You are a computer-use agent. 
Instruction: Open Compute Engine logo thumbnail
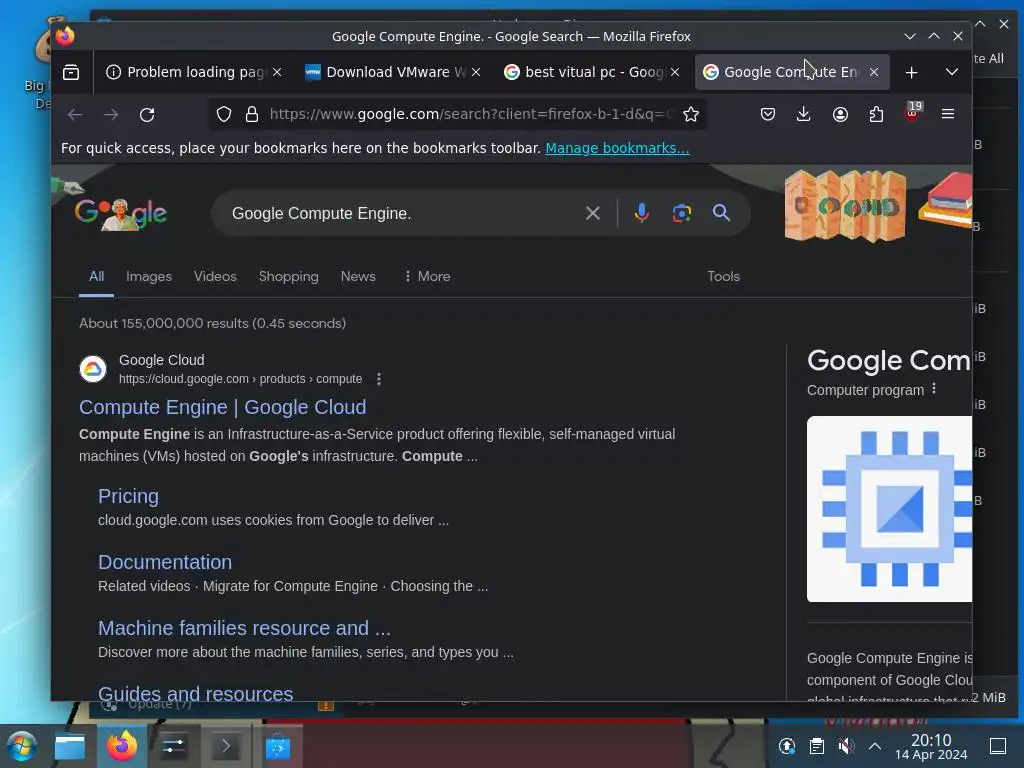889,509
